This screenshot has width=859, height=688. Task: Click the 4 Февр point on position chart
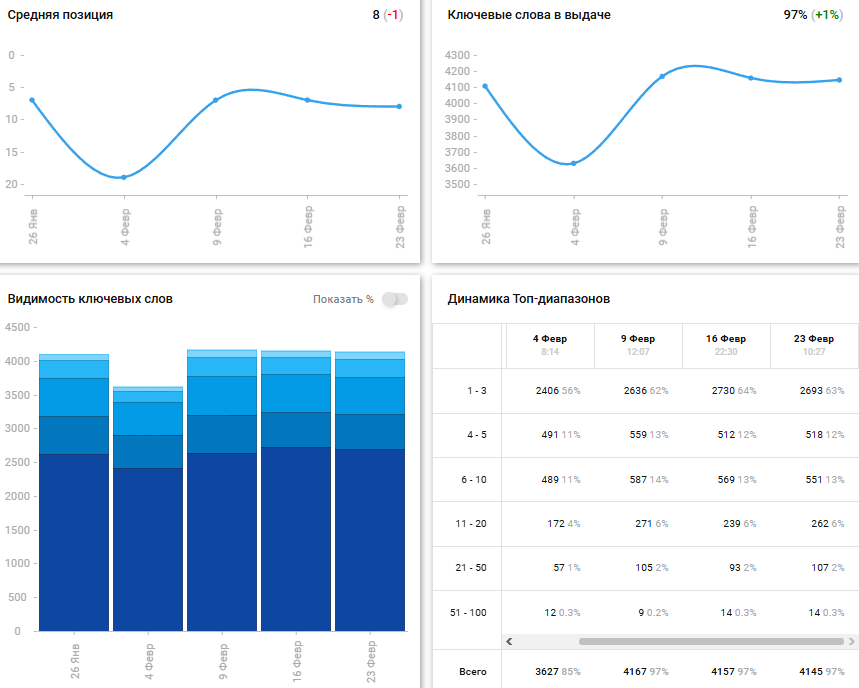[124, 177]
